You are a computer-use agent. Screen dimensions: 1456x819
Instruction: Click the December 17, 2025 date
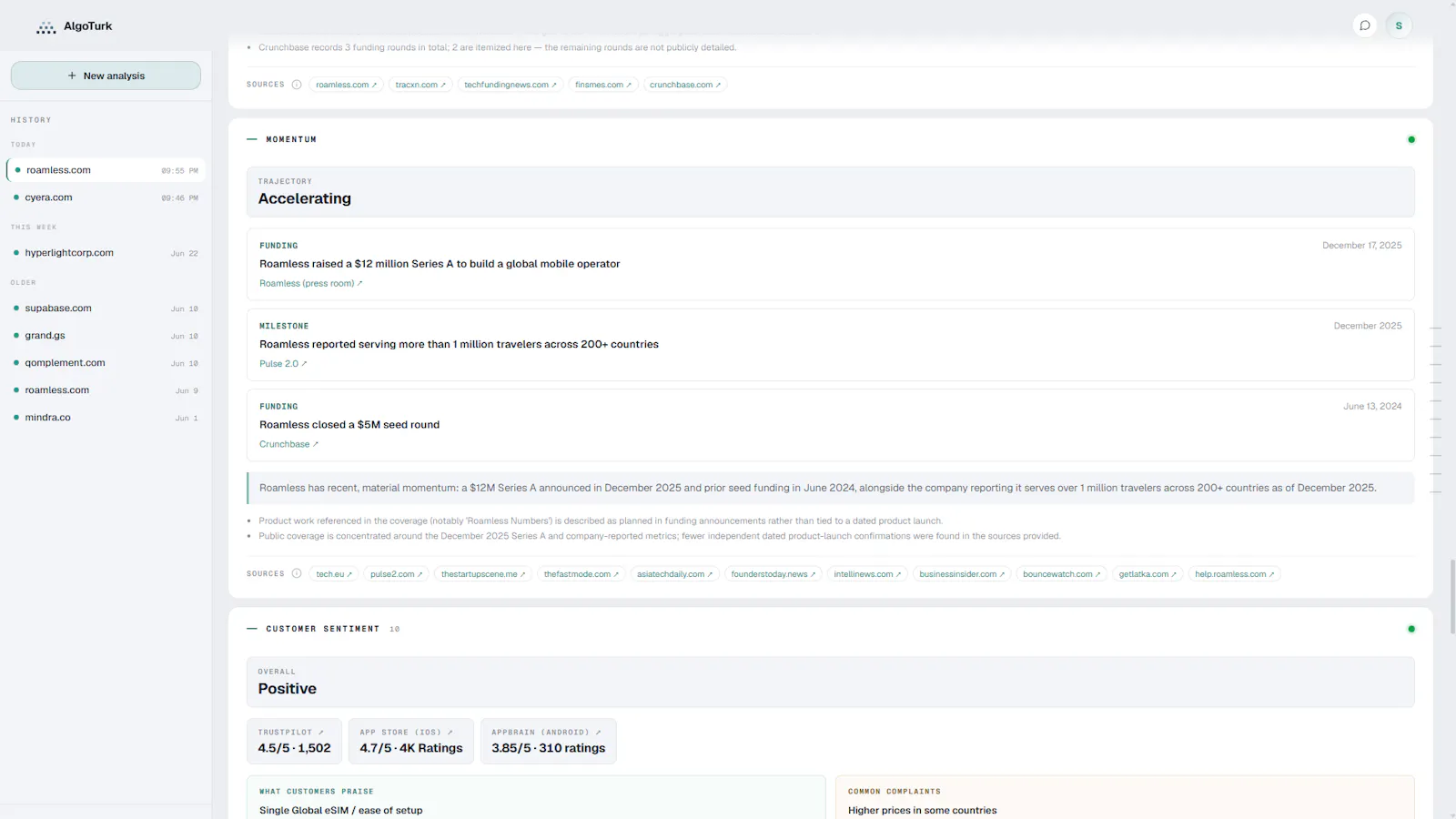point(1361,246)
